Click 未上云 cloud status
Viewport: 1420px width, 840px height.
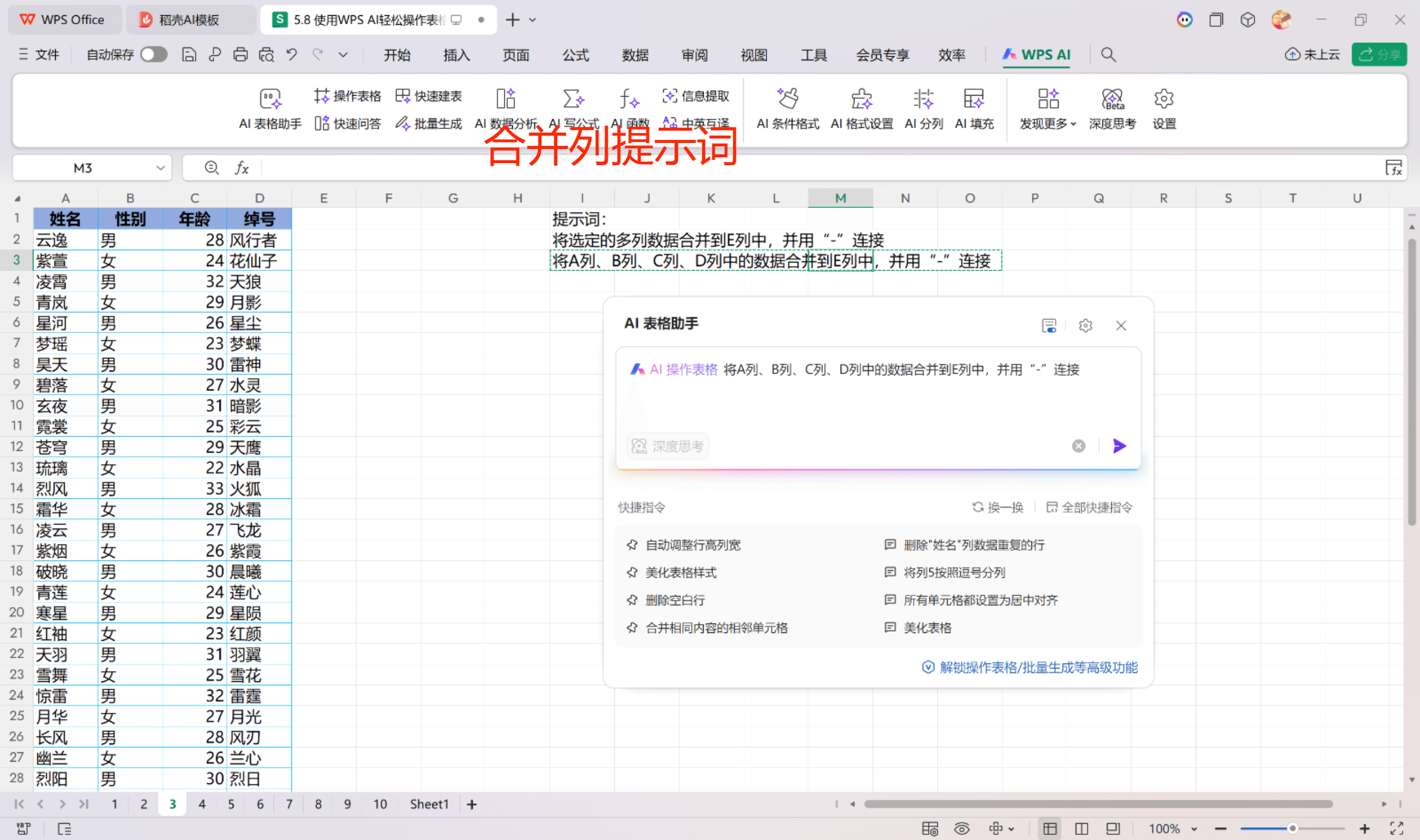pyautogui.click(x=1312, y=54)
